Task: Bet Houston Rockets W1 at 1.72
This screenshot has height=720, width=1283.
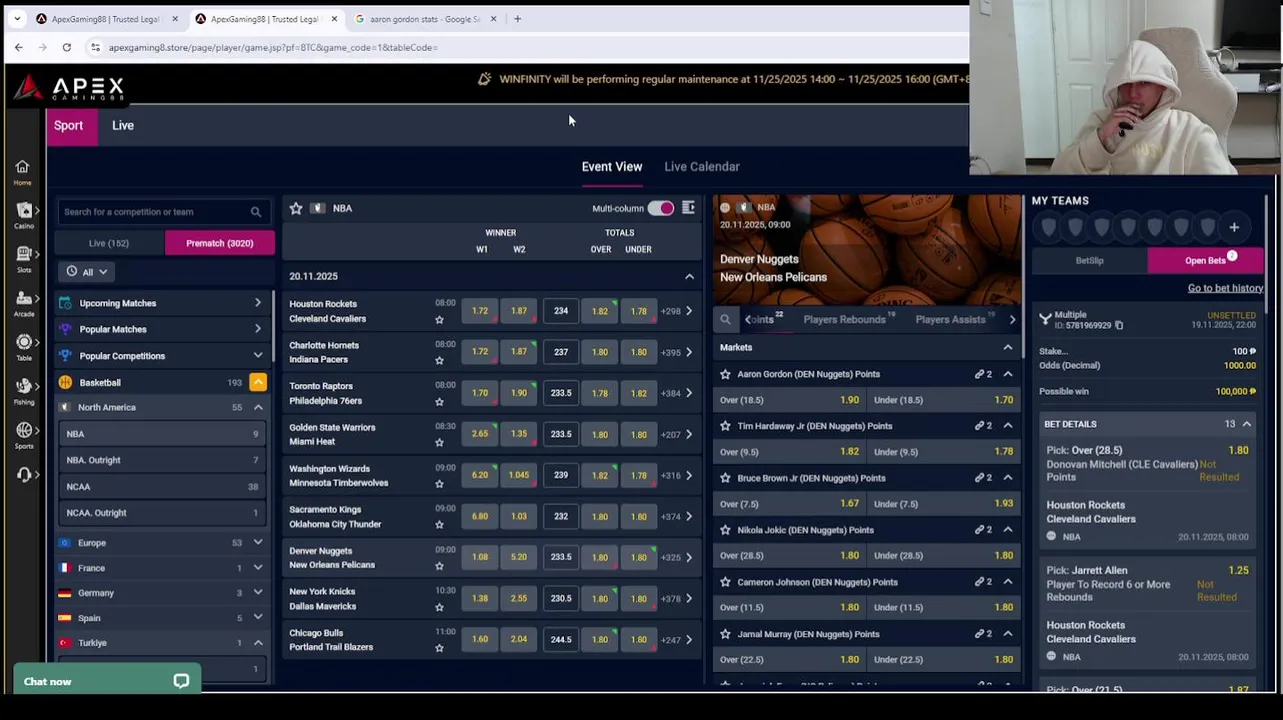Action: click(480, 311)
